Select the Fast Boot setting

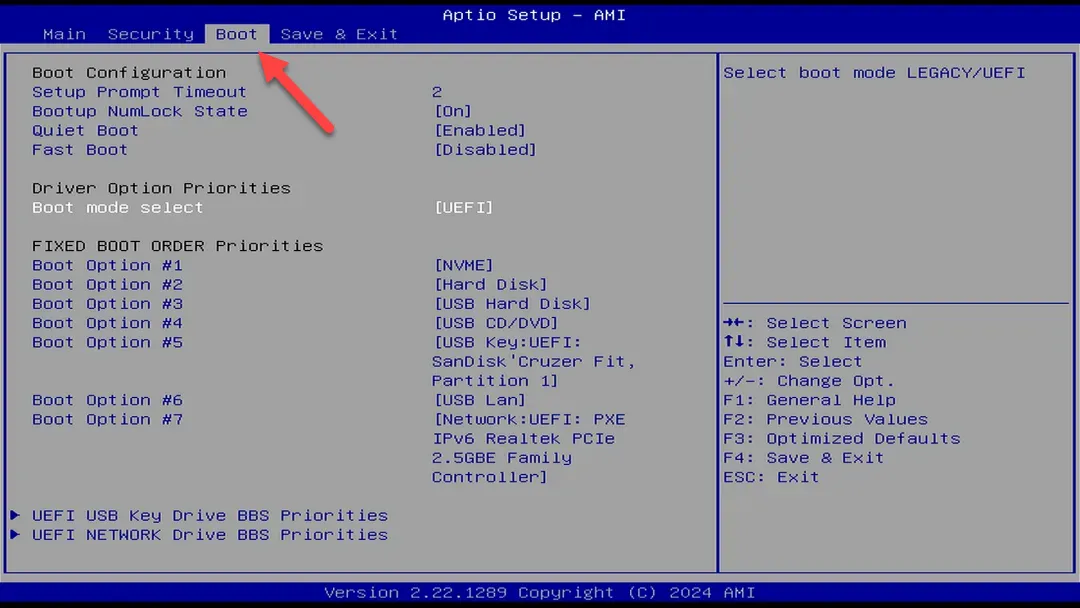pyautogui.click(x=80, y=149)
